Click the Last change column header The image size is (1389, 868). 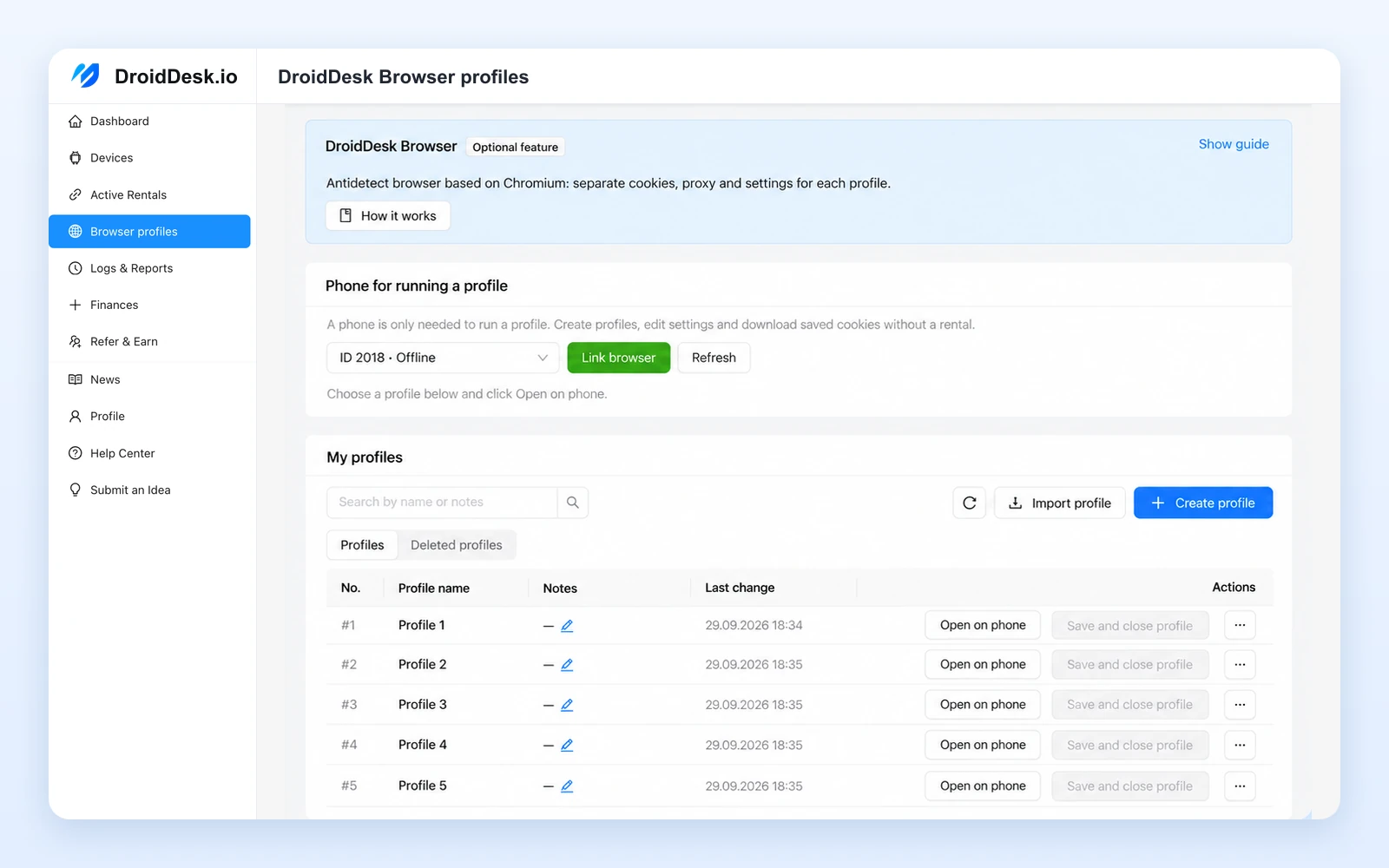point(740,588)
